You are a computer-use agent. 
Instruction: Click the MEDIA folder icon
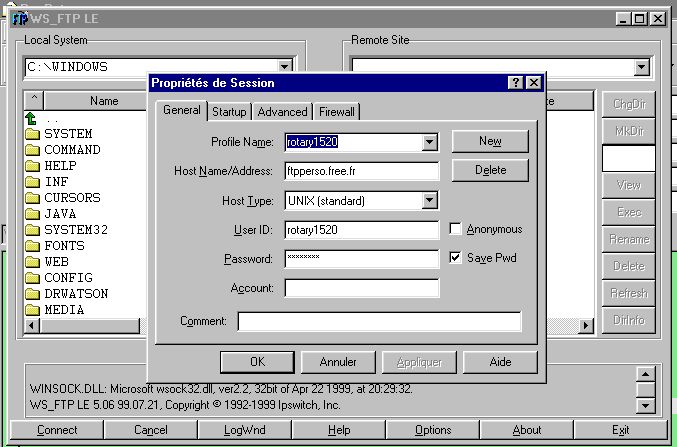point(32,310)
